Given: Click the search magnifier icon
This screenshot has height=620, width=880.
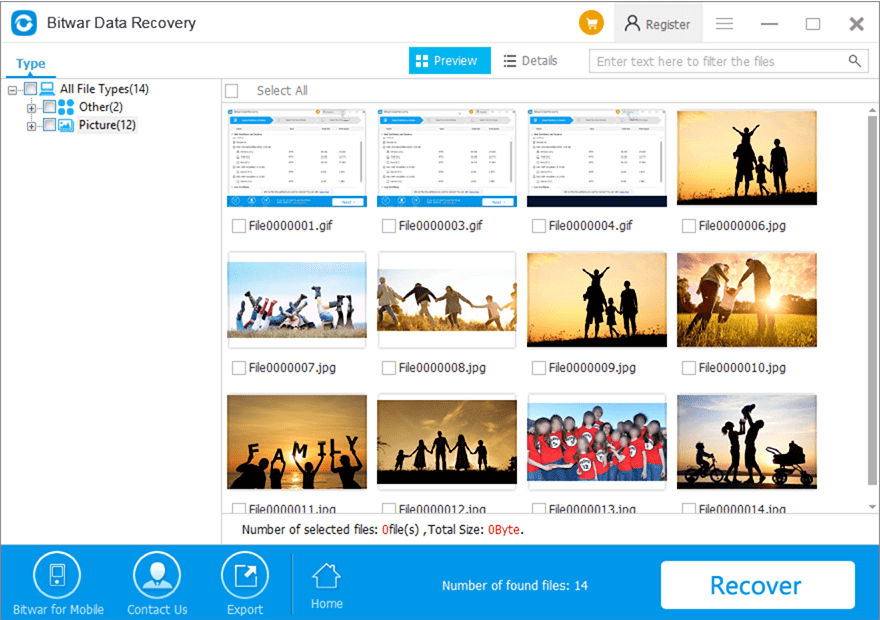Looking at the screenshot, I should (x=854, y=61).
